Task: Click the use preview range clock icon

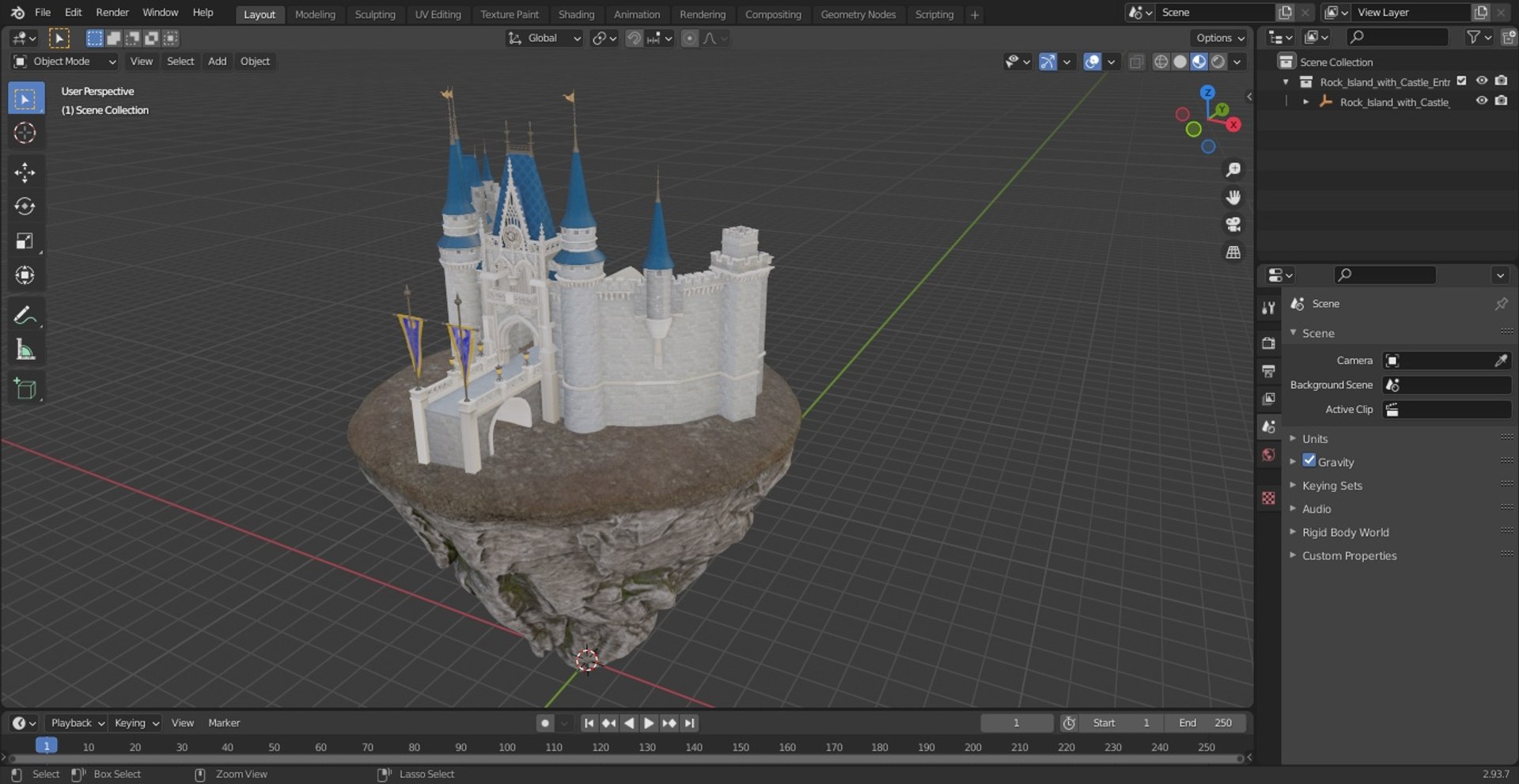Action: click(1069, 723)
